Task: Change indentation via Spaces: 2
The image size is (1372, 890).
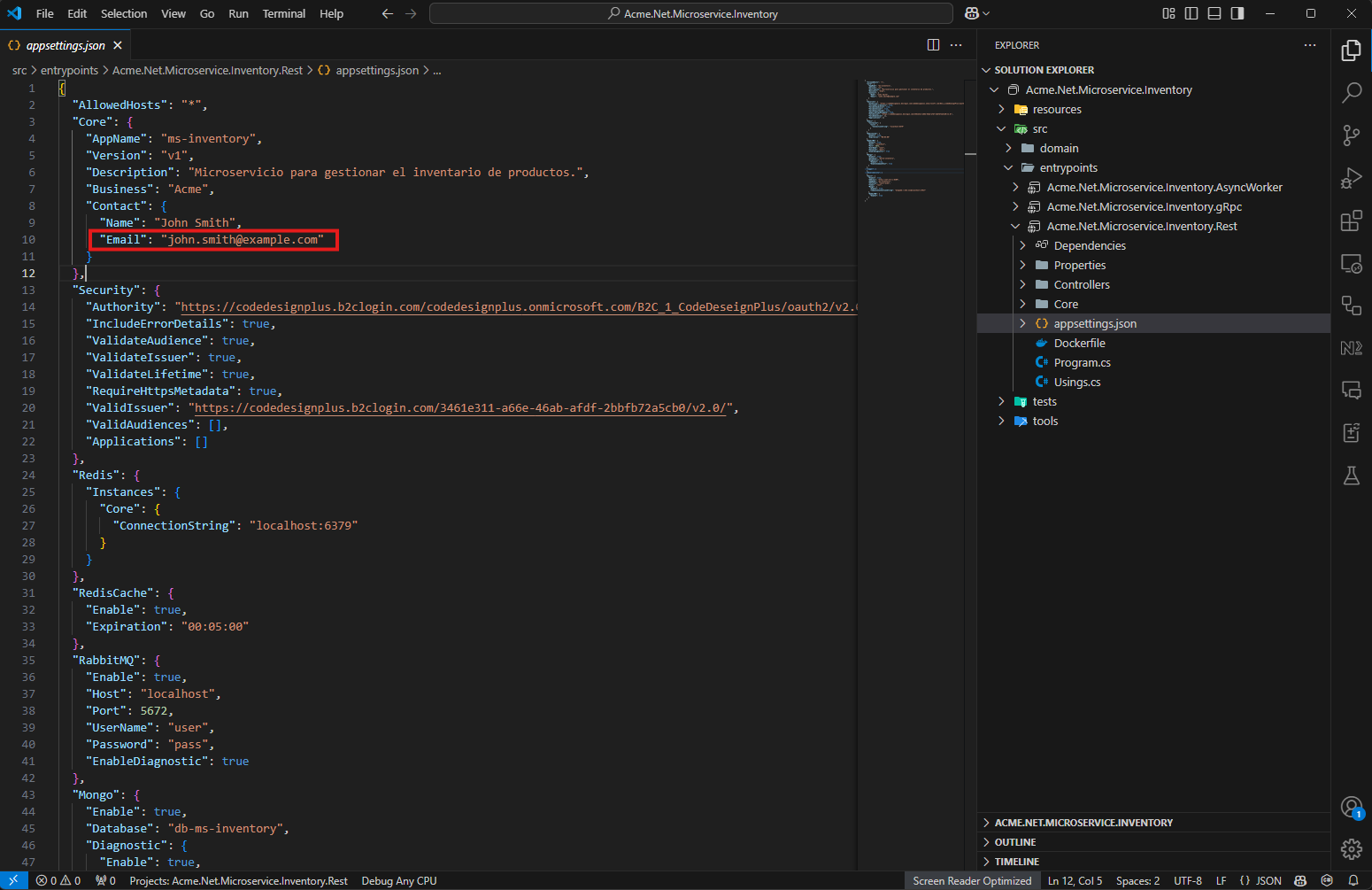Action: click(1137, 880)
